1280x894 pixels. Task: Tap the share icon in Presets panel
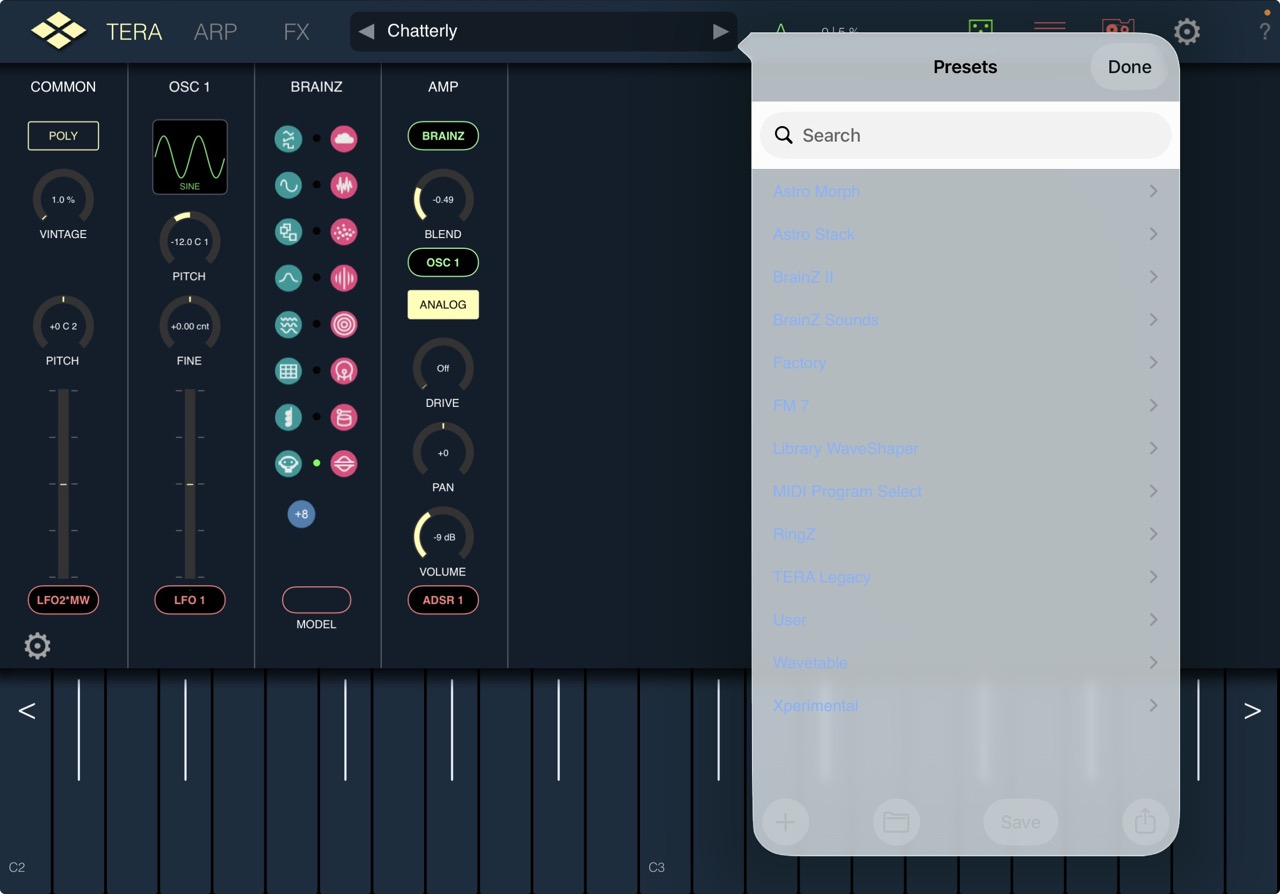(x=1145, y=822)
